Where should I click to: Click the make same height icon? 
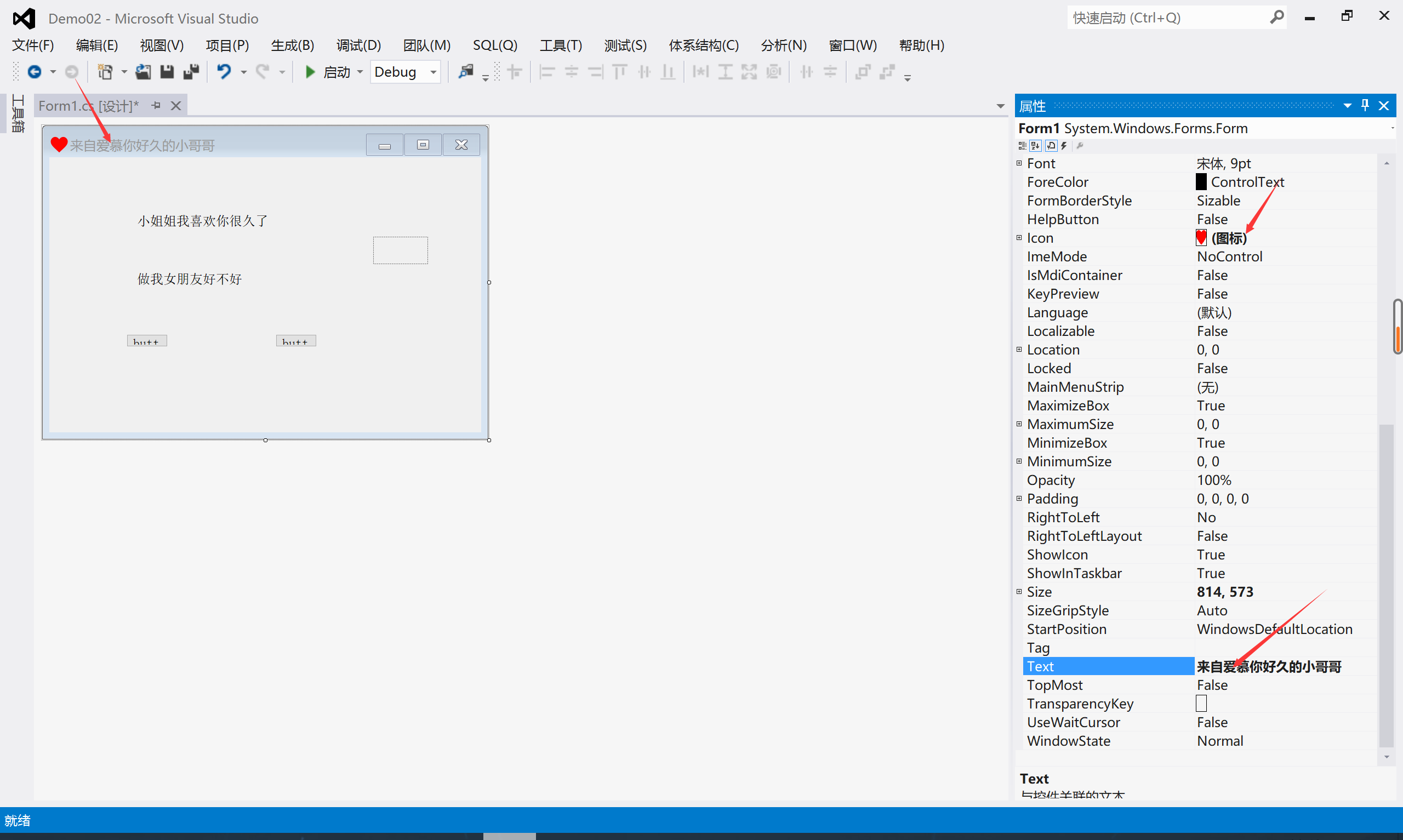(x=725, y=72)
